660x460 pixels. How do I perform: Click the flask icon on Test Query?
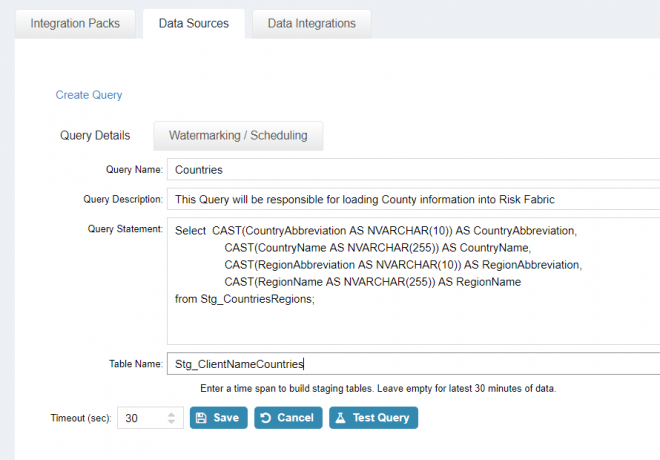point(340,418)
